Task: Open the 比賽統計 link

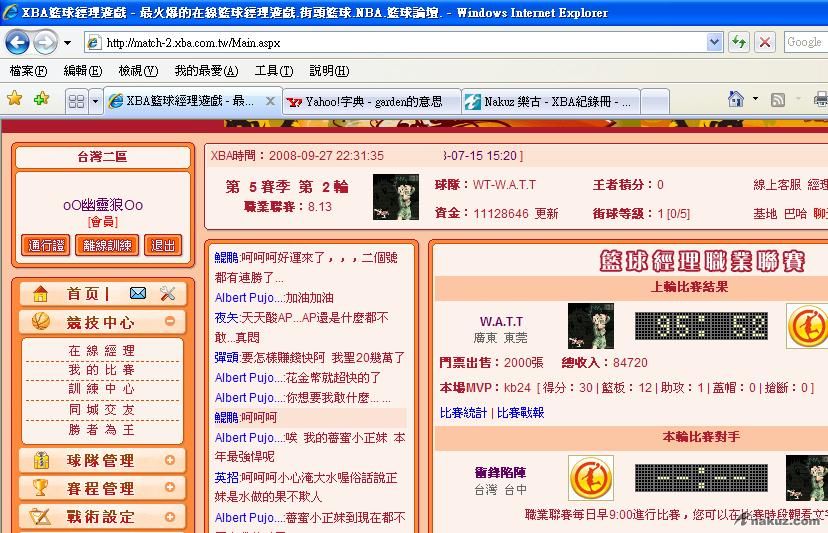Action: click(463, 412)
